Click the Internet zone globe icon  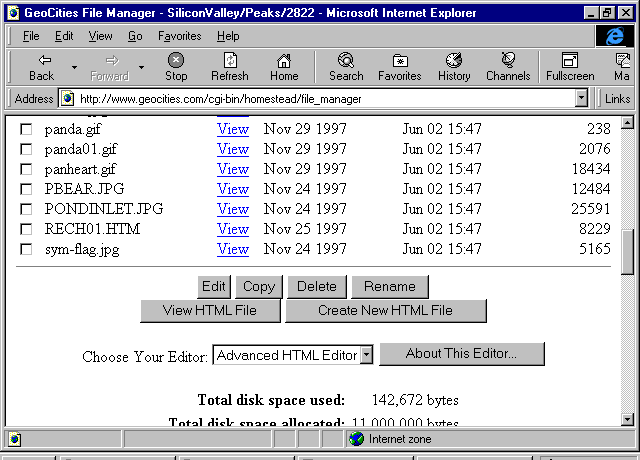click(356, 439)
